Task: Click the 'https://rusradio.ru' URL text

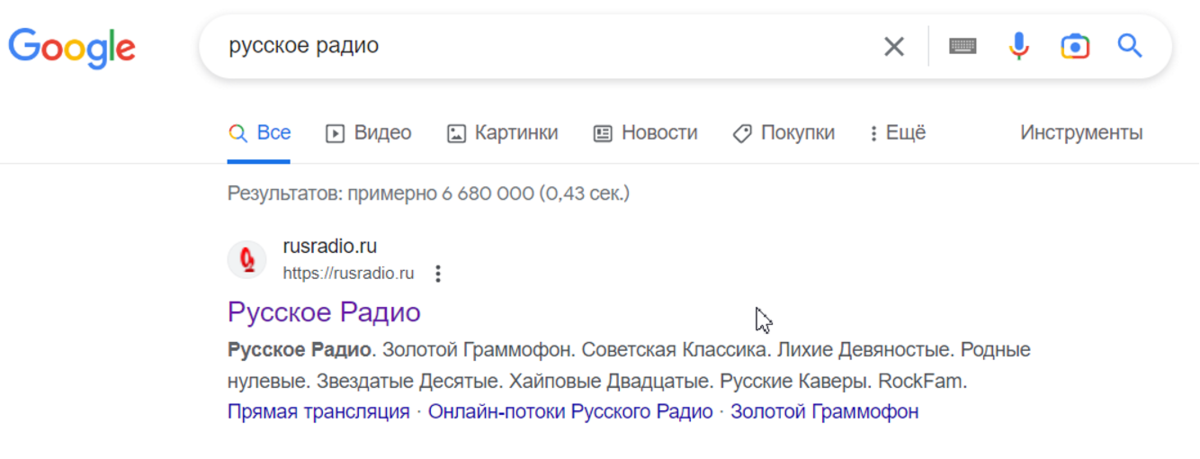Action: tap(348, 273)
